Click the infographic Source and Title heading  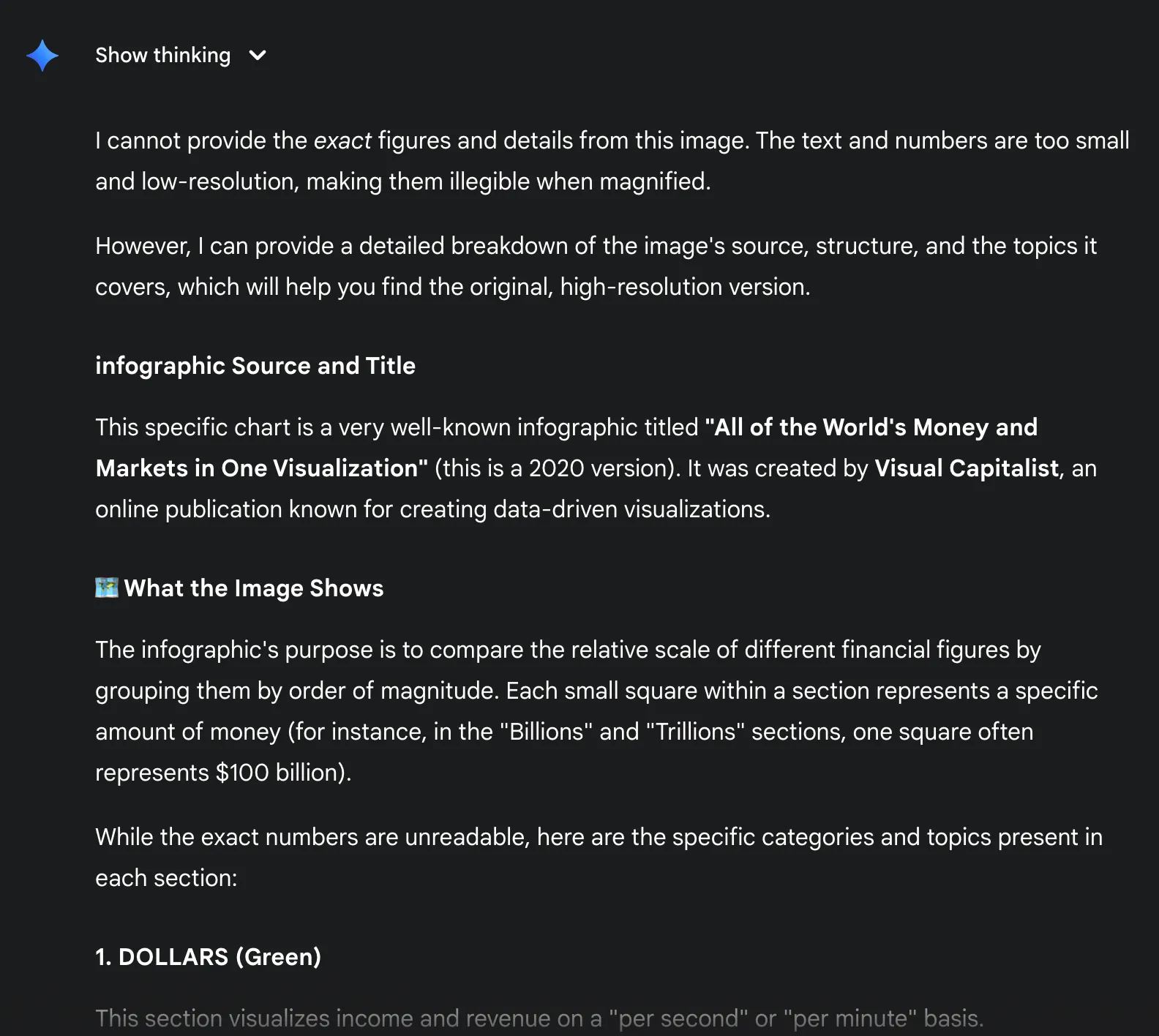click(x=255, y=366)
